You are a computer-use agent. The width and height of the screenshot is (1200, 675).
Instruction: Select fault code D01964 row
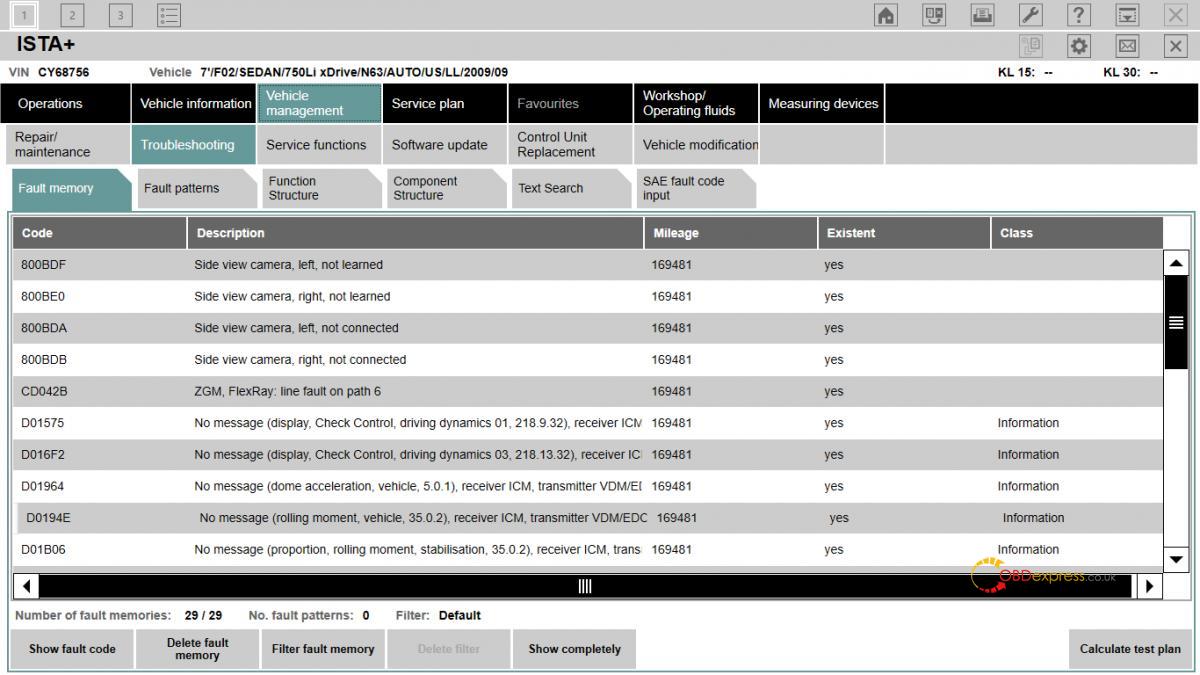(x=588, y=486)
